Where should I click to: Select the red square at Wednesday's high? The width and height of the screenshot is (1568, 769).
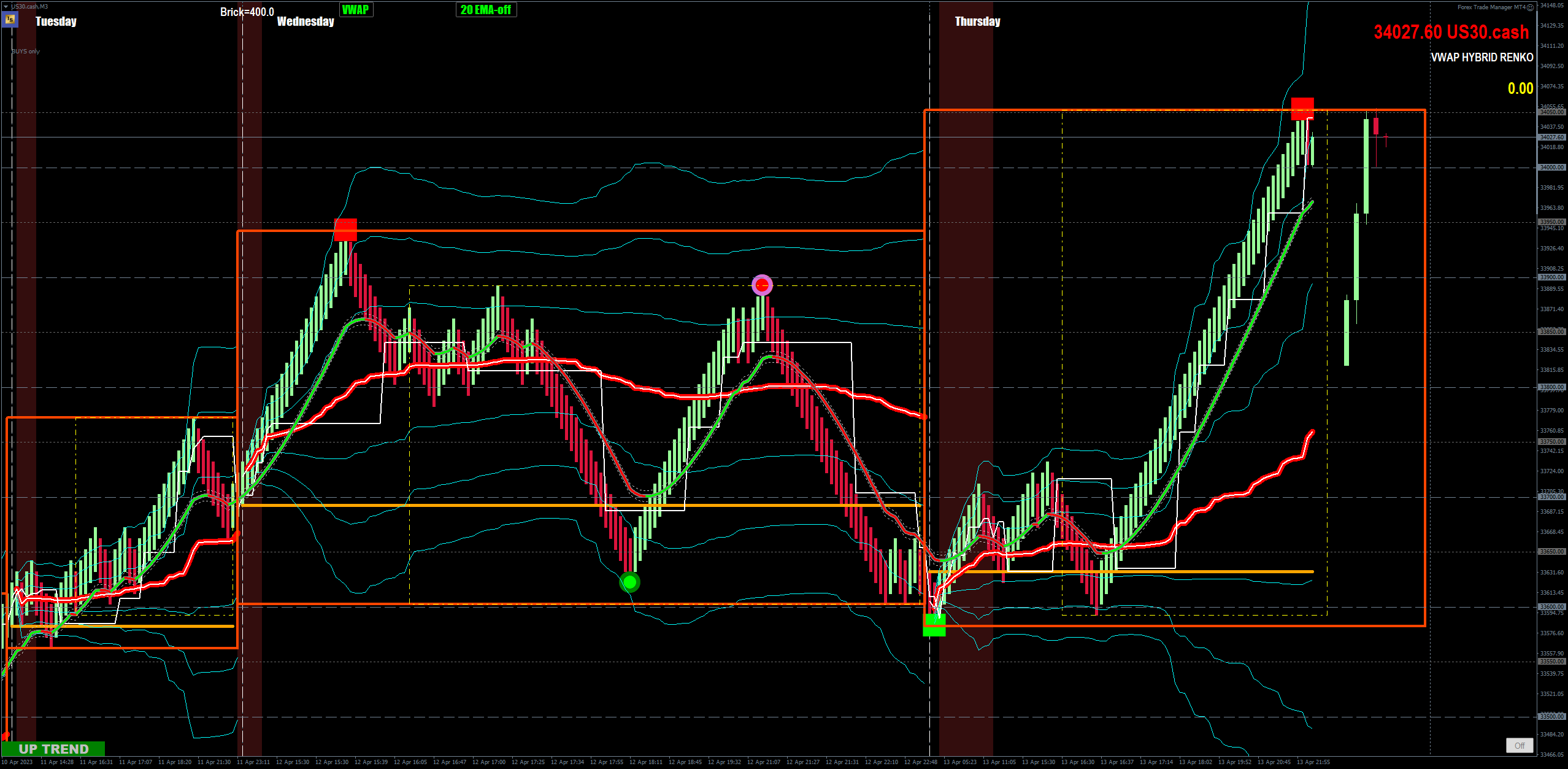(345, 230)
